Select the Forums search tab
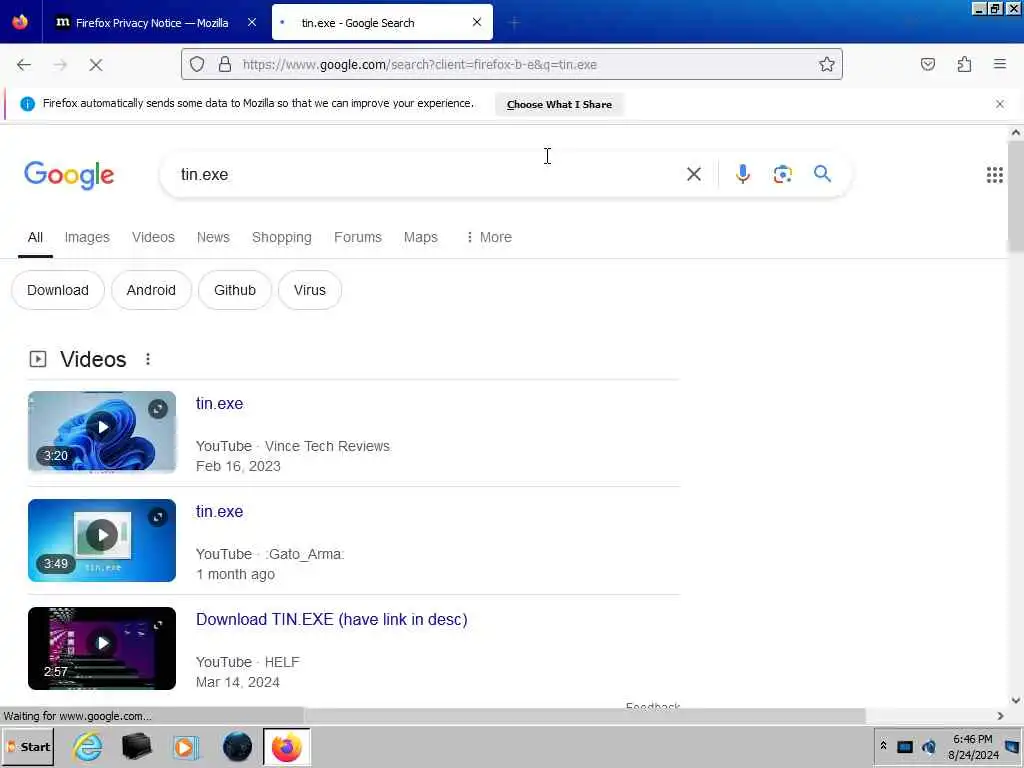The width and height of the screenshot is (1024, 768). 357,237
